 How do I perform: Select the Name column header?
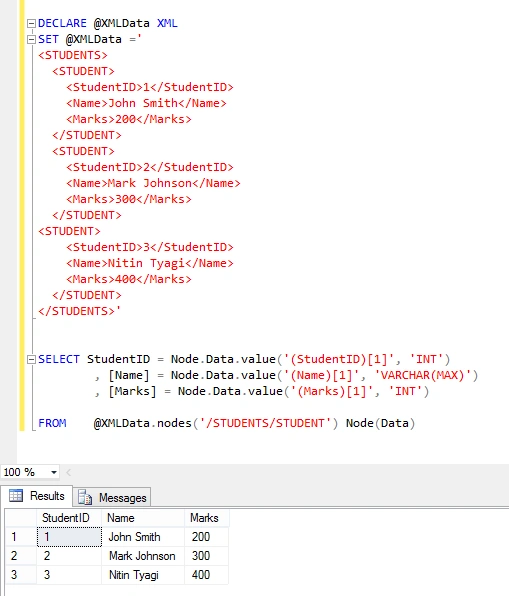coord(143,518)
